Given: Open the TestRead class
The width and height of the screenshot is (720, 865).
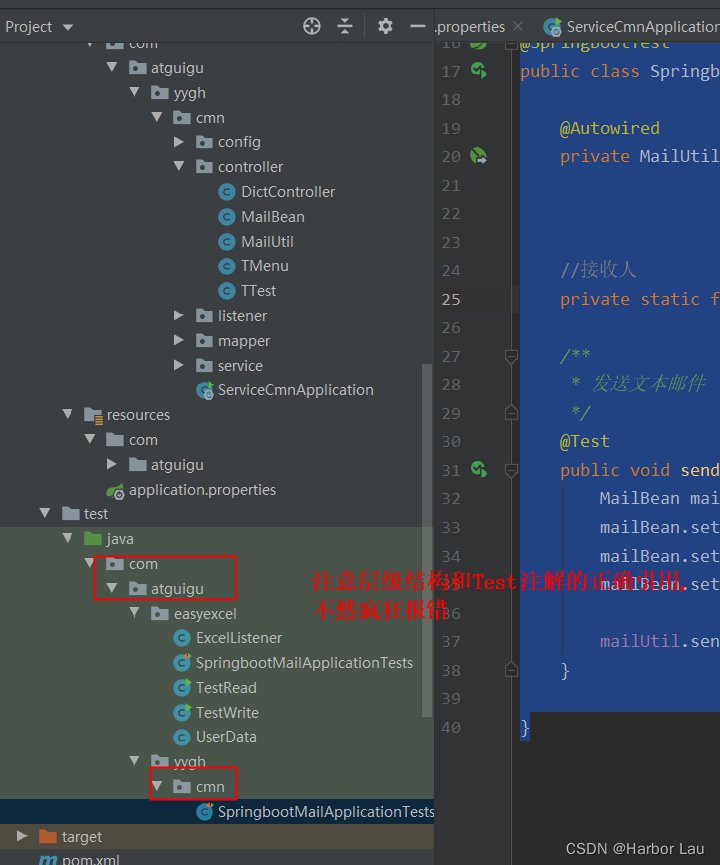Looking at the screenshot, I should pos(226,688).
